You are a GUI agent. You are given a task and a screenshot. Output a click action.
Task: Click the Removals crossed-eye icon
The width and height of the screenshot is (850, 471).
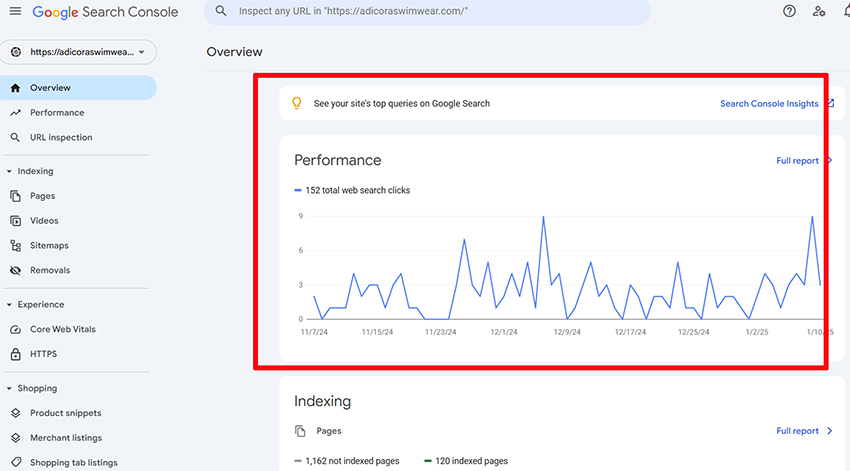tap(15, 270)
